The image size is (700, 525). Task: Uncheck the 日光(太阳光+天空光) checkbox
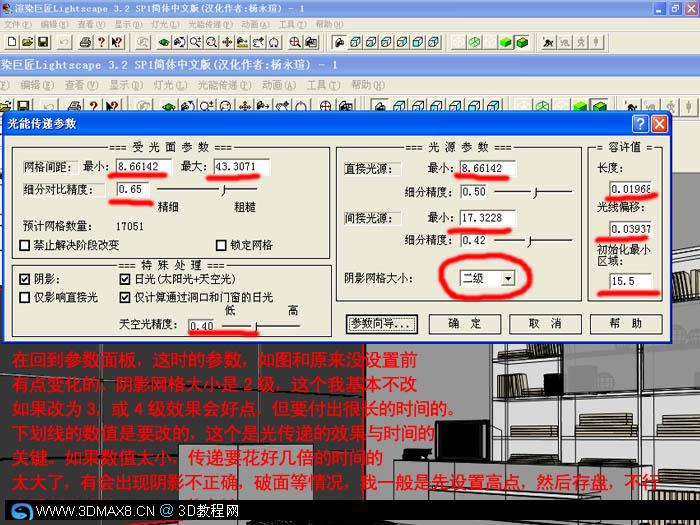[125, 279]
